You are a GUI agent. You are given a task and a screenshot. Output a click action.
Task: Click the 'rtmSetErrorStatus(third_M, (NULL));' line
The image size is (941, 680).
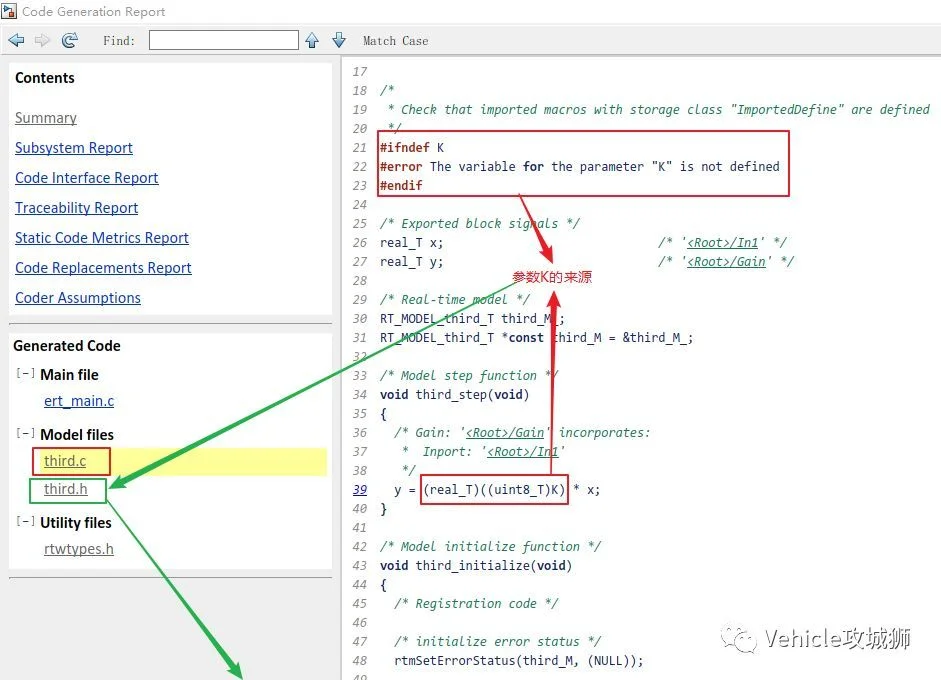(519, 661)
